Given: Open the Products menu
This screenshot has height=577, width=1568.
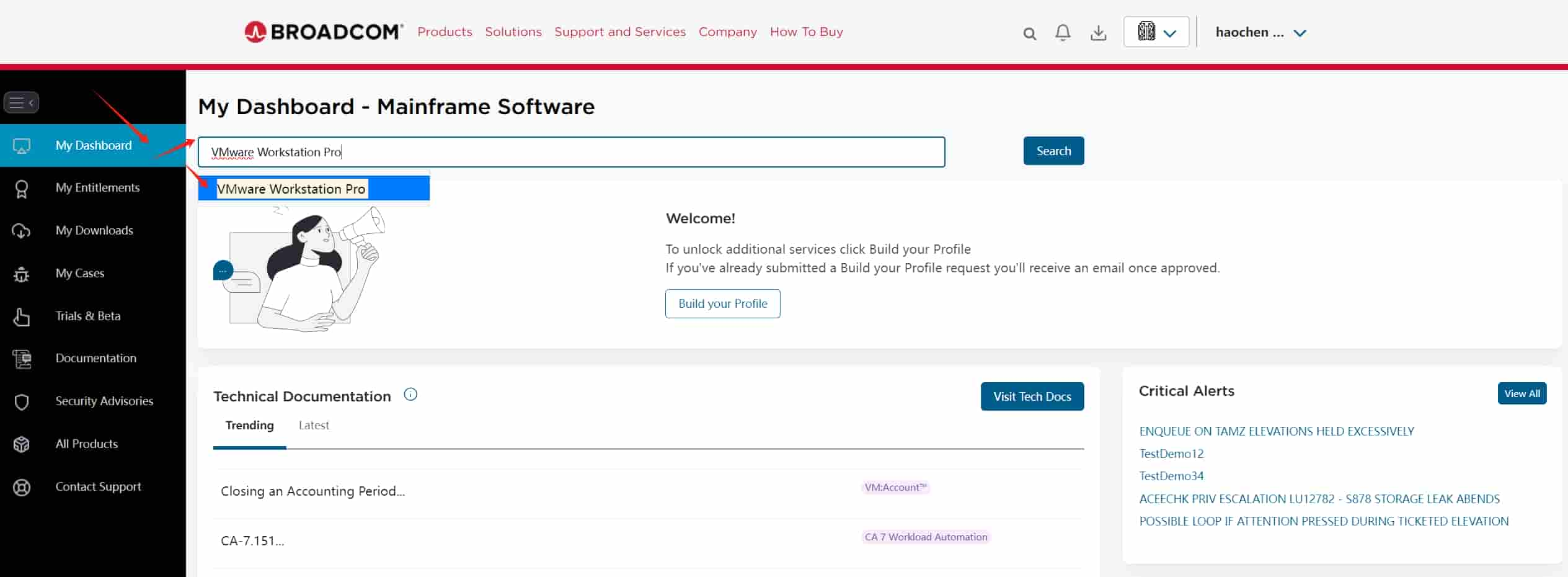Looking at the screenshot, I should coord(445,32).
